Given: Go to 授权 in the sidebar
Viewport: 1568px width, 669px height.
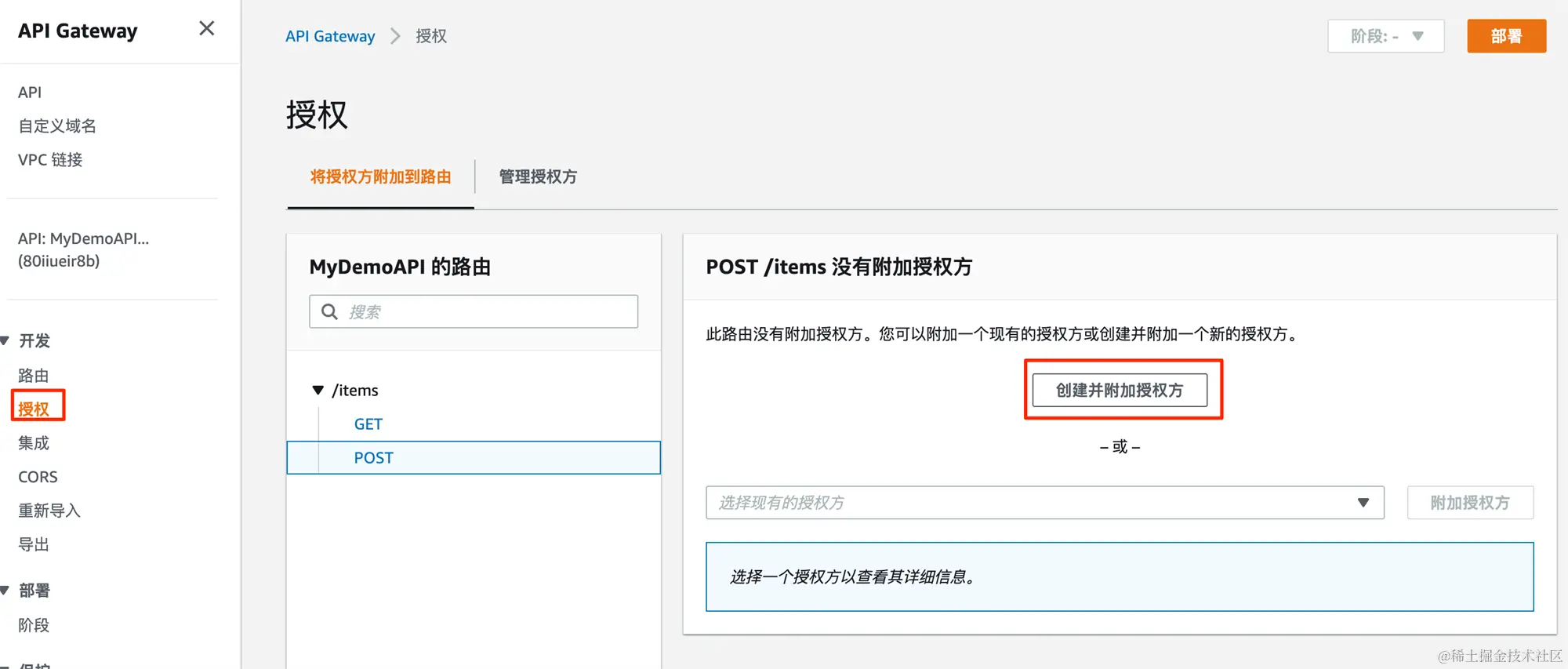Looking at the screenshot, I should (34, 409).
